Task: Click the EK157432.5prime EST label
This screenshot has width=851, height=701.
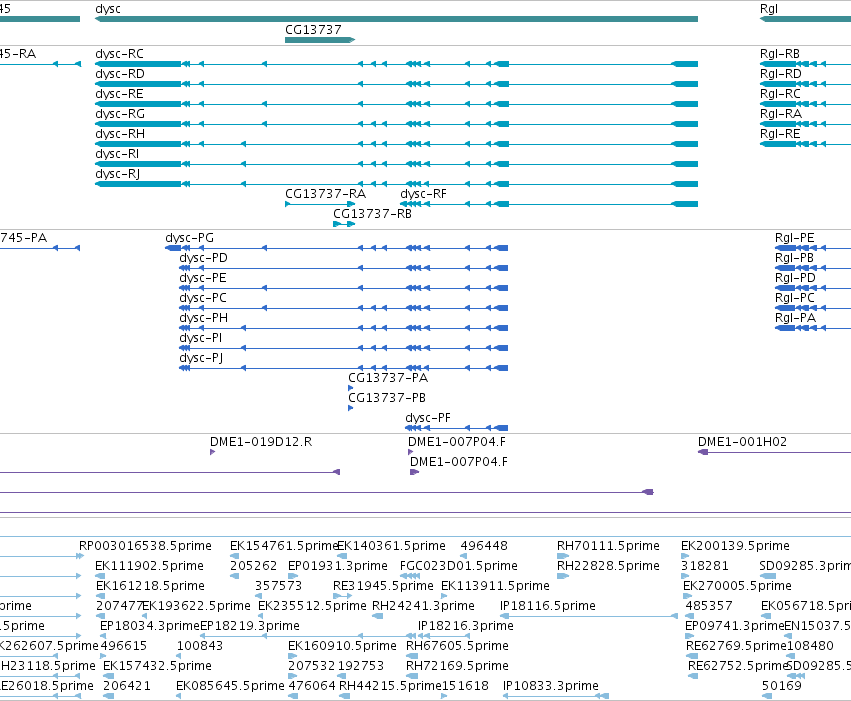Action: [157, 665]
